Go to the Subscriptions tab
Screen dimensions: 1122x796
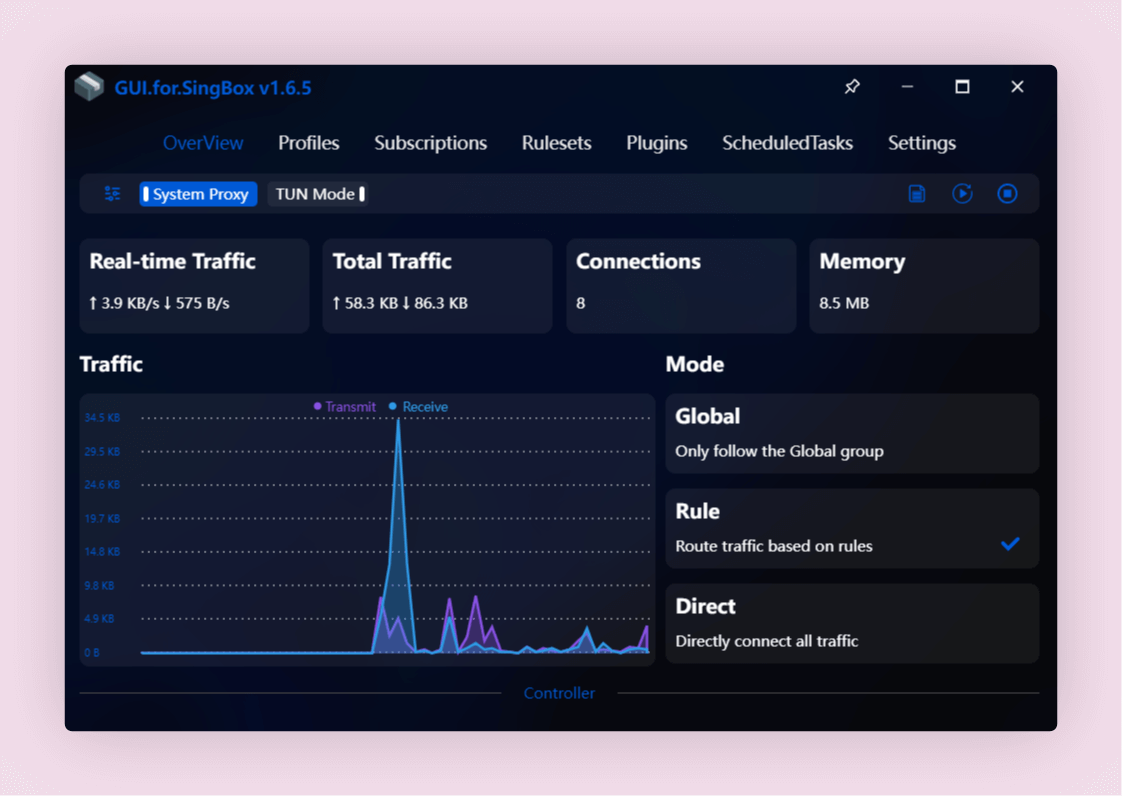pyautogui.click(x=431, y=143)
